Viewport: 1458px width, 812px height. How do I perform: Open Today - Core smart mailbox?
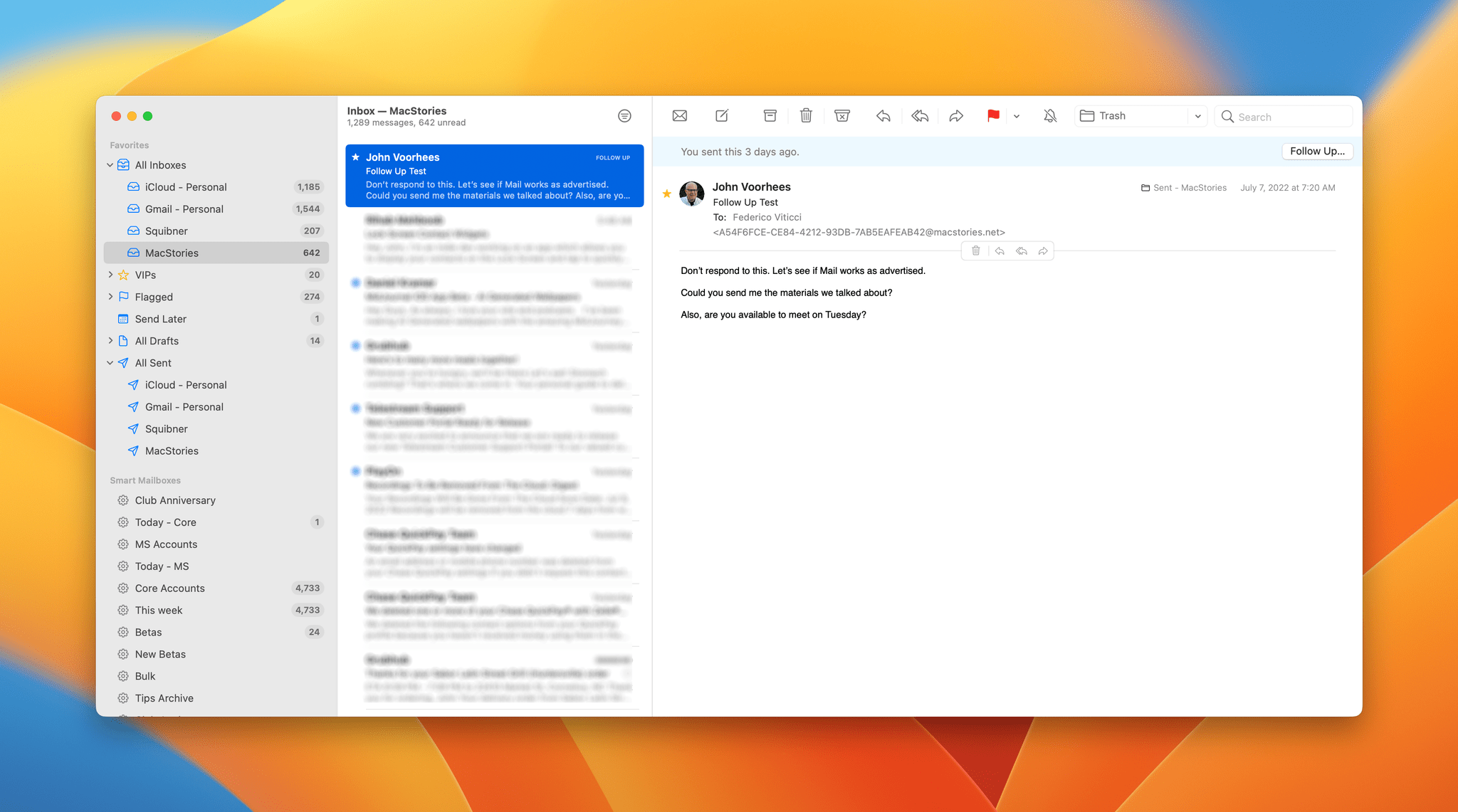216,522
